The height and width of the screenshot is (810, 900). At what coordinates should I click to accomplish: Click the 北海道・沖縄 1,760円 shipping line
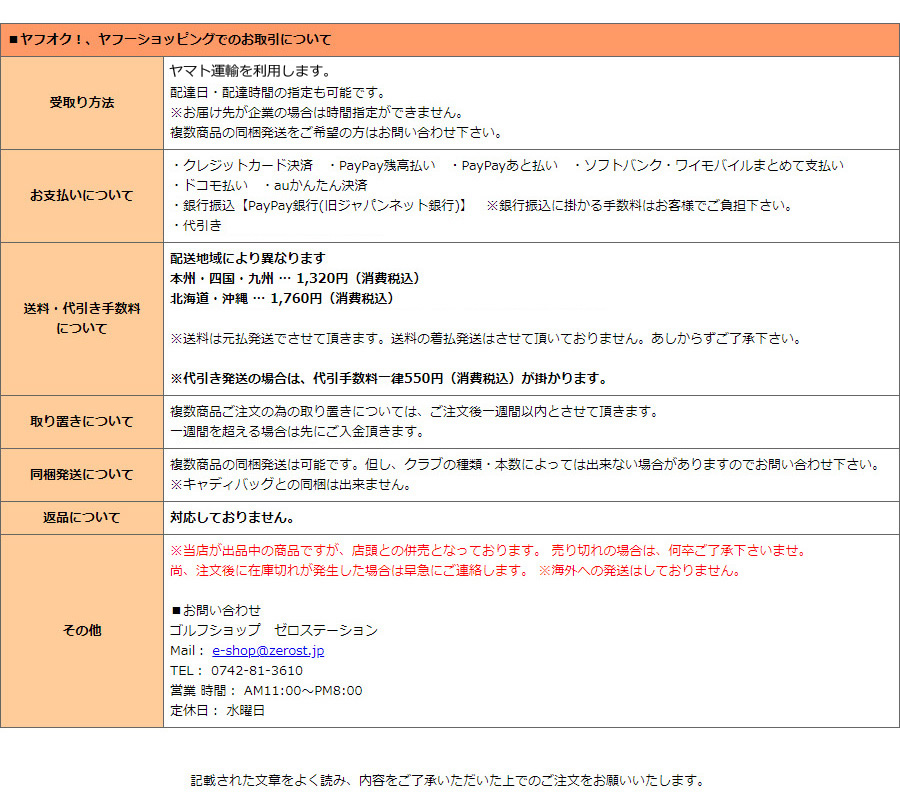coord(283,298)
